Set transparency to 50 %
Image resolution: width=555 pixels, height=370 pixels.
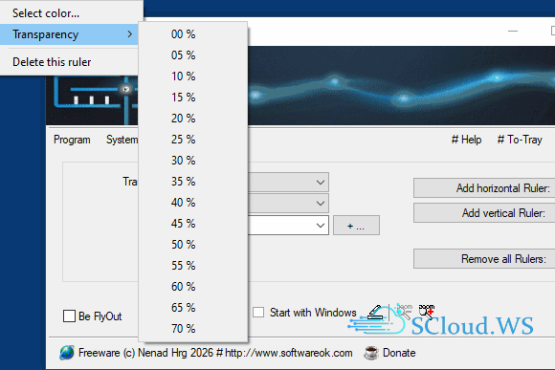click(x=193, y=245)
